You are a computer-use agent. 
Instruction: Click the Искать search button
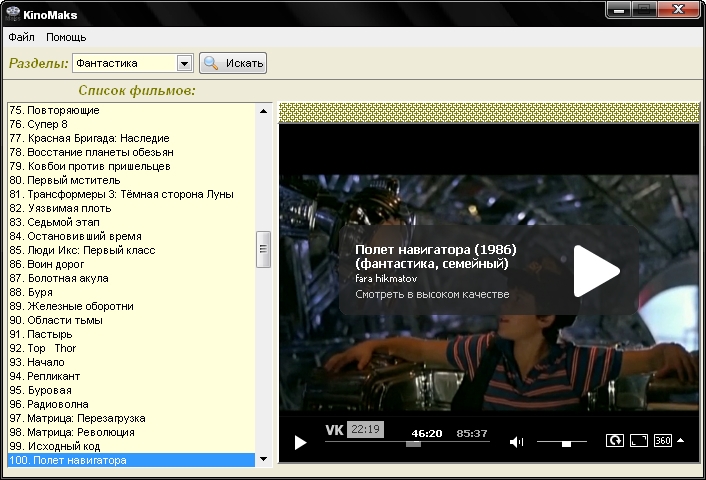[x=233, y=63]
